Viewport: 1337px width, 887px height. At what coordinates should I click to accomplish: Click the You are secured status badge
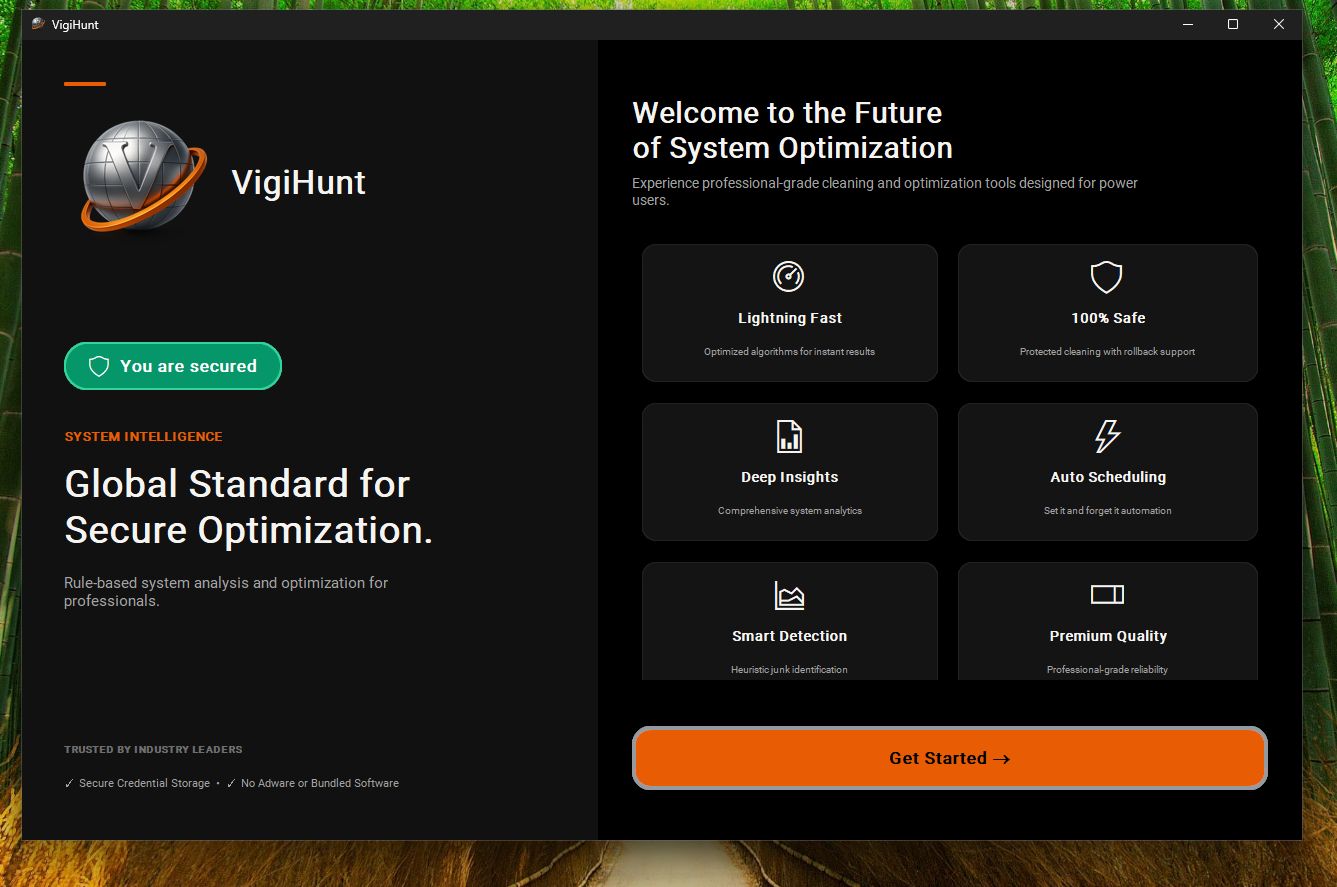[x=173, y=366]
